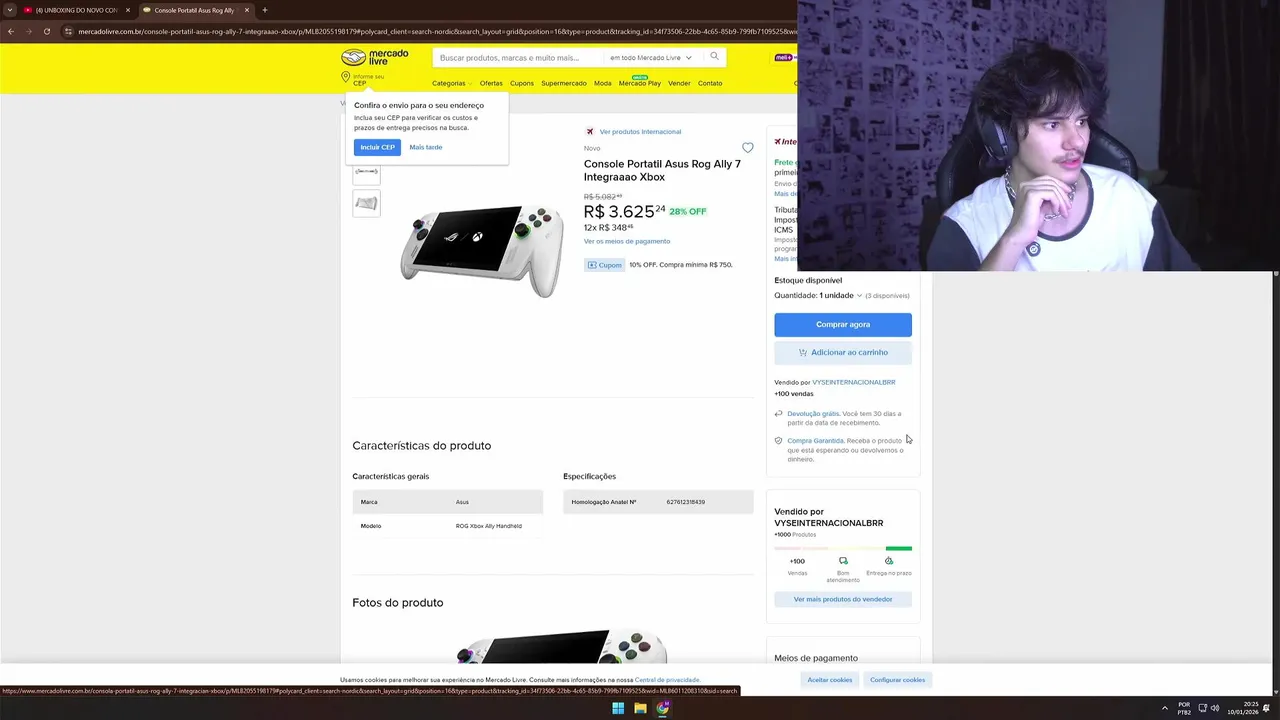Screen dimensions: 1280x720
Task: Expand the Categorias menu
Action: [x=451, y=83]
